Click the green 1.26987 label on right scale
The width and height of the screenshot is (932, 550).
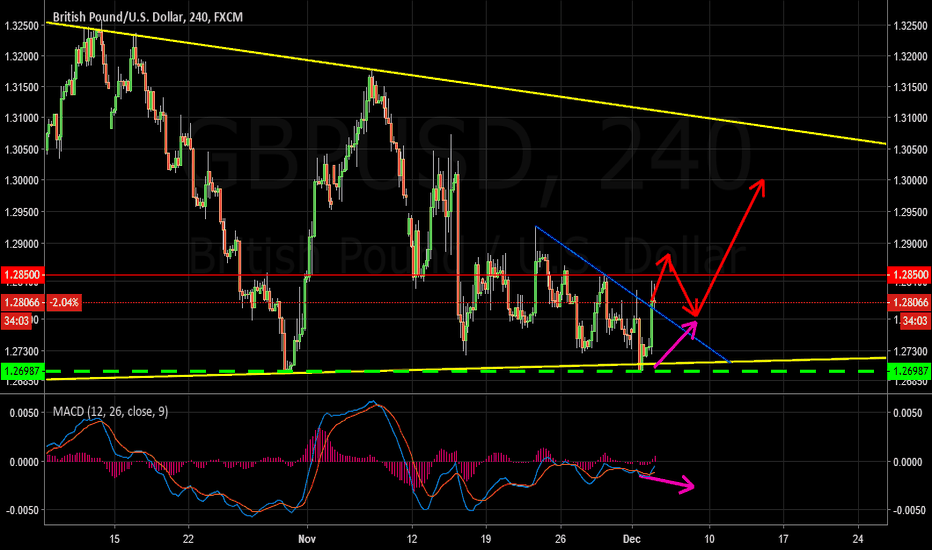pyautogui.click(x=909, y=371)
